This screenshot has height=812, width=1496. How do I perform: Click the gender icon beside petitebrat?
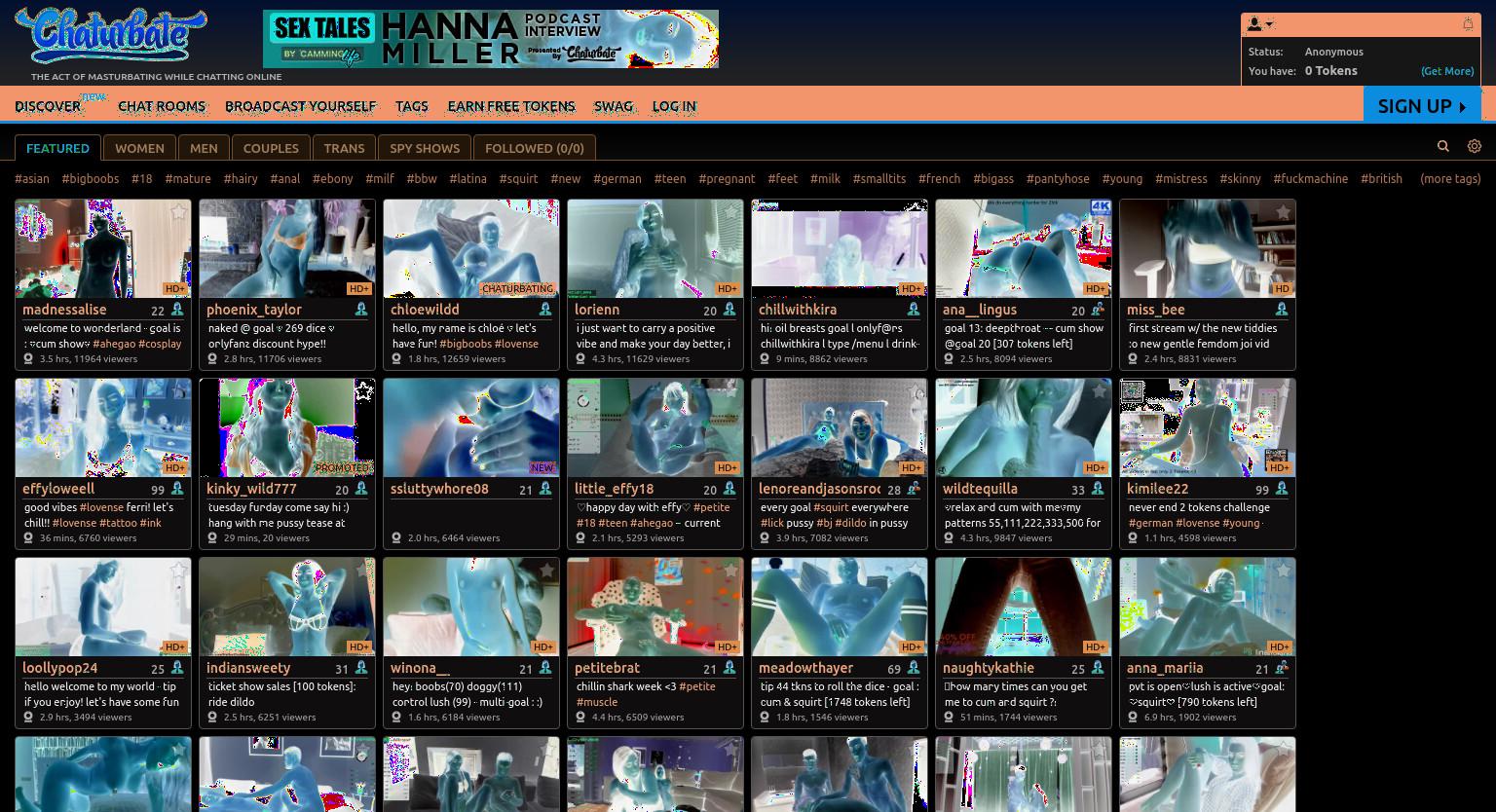tap(729, 668)
